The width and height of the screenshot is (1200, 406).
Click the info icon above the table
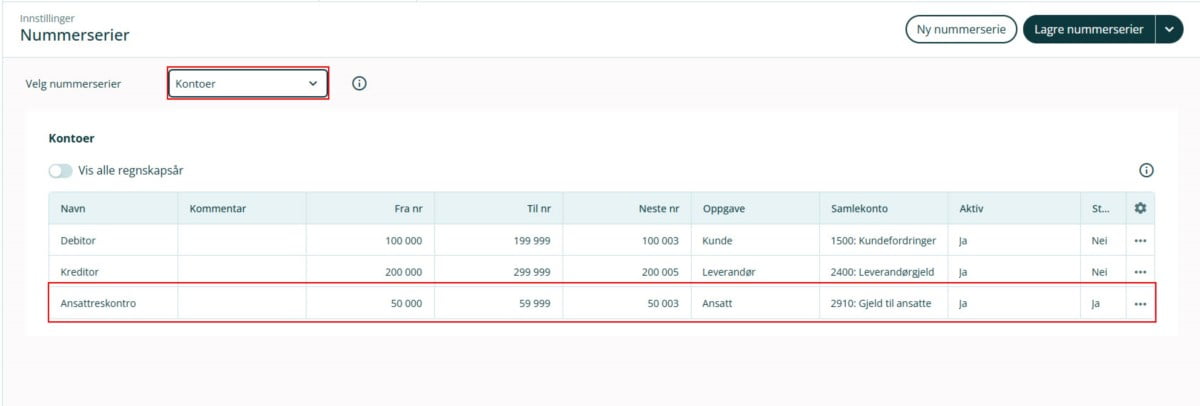coord(1146,170)
